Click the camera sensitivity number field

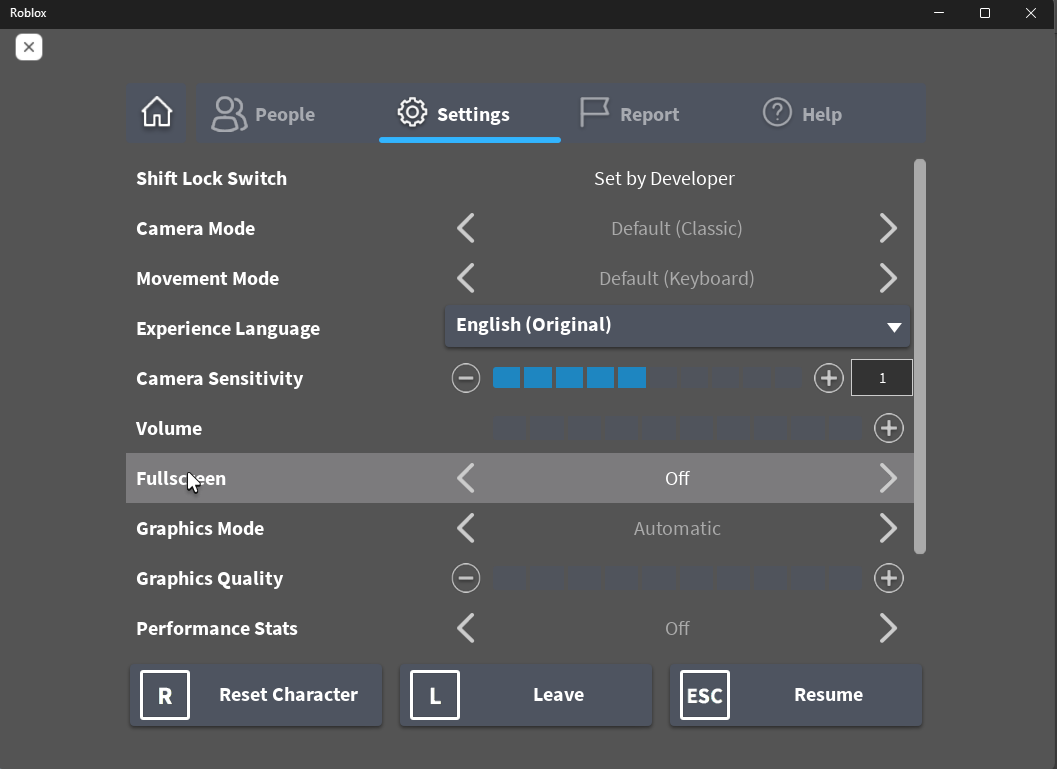click(881, 378)
